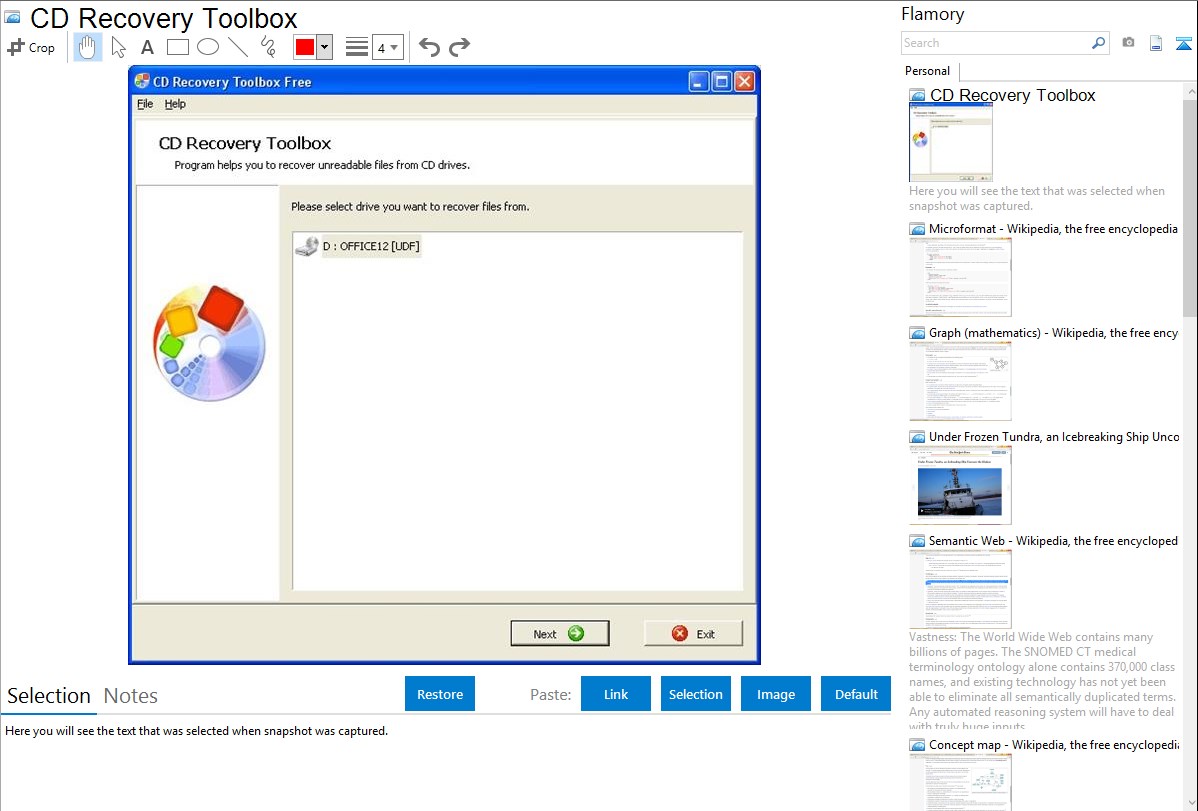Select the freehand scribble tool
This screenshot has height=811, width=1198.
click(x=268, y=47)
